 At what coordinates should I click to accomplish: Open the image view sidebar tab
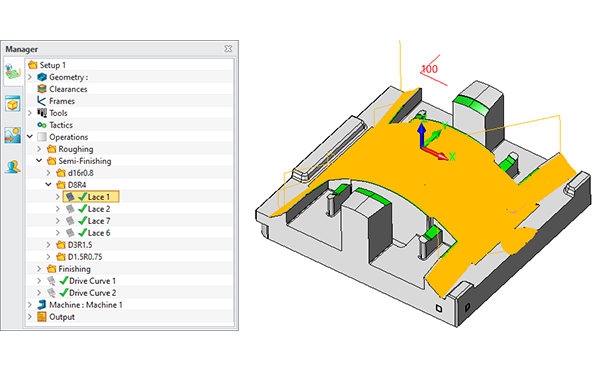(13, 135)
